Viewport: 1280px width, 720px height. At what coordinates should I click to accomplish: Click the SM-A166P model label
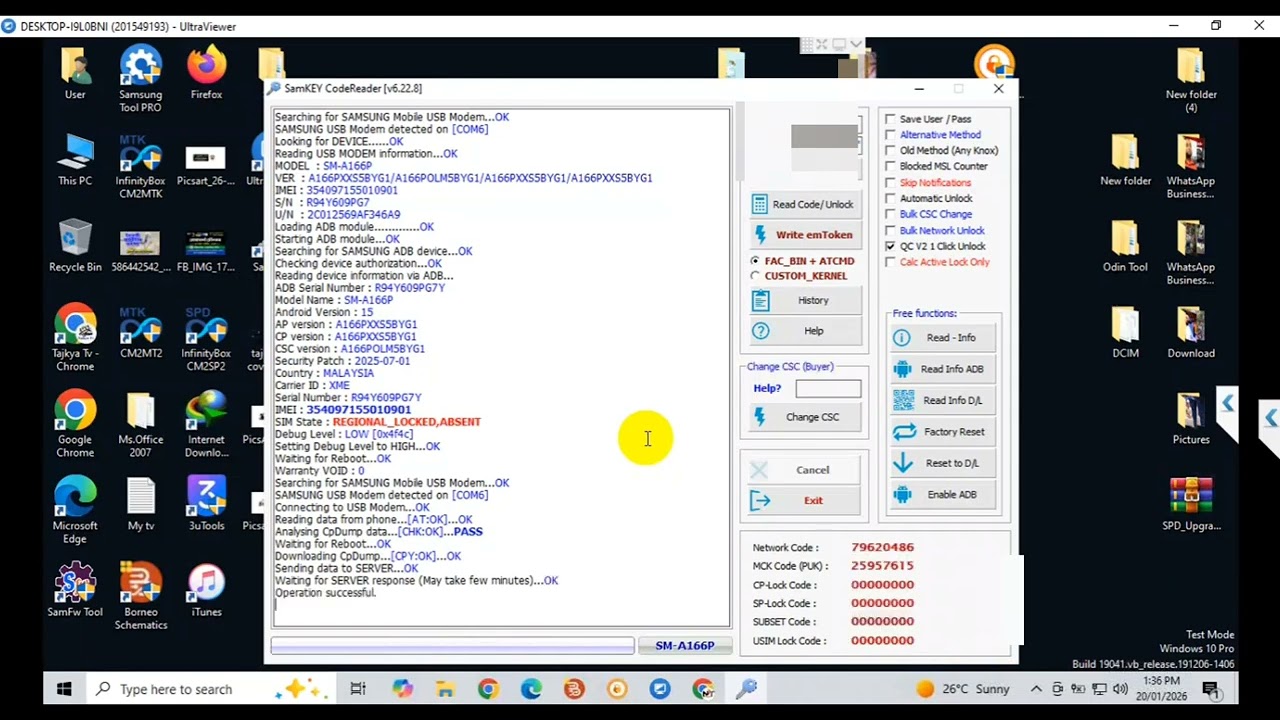[685, 646]
